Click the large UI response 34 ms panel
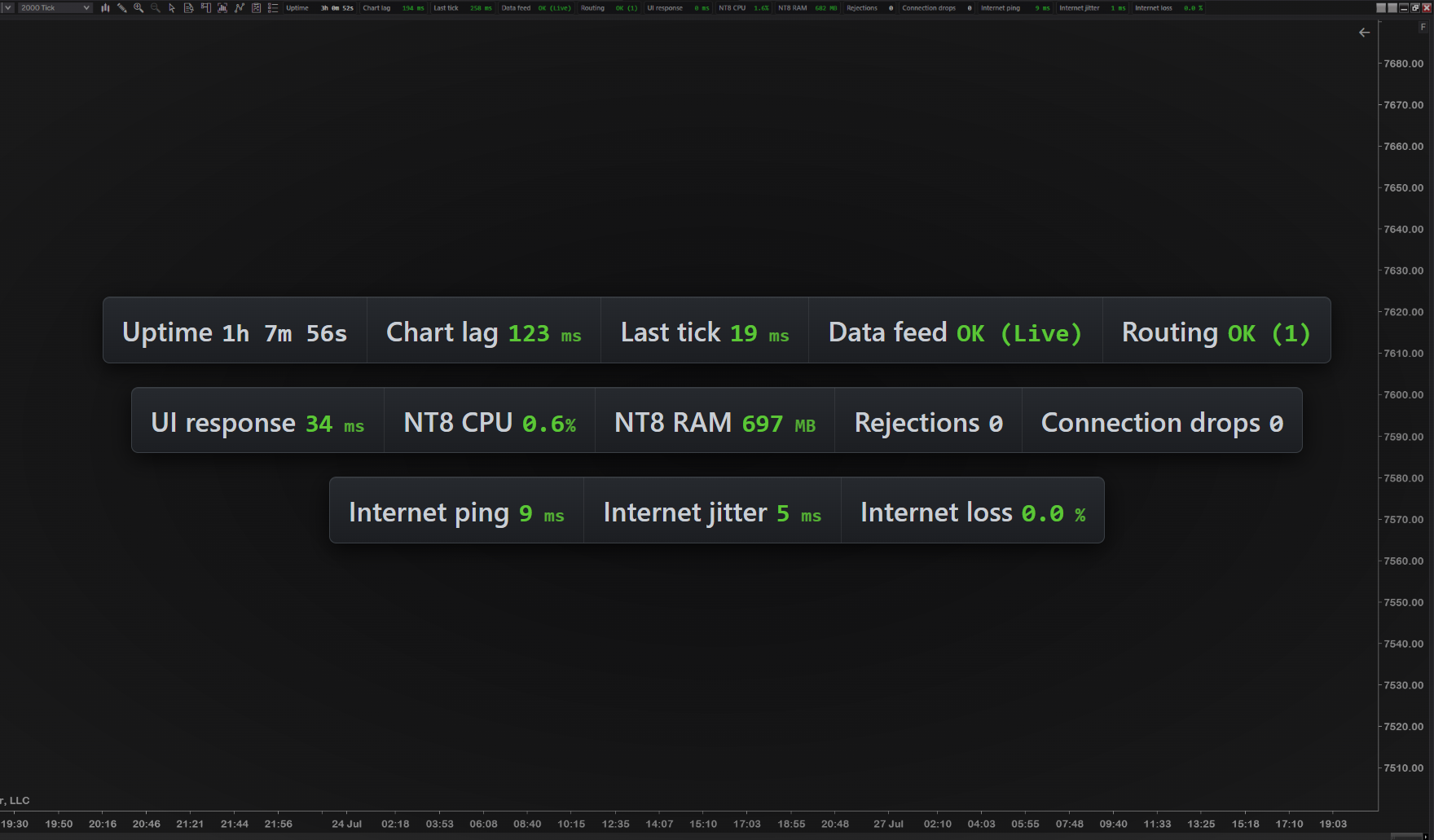The image size is (1434, 840). pyautogui.click(x=257, y=420)
